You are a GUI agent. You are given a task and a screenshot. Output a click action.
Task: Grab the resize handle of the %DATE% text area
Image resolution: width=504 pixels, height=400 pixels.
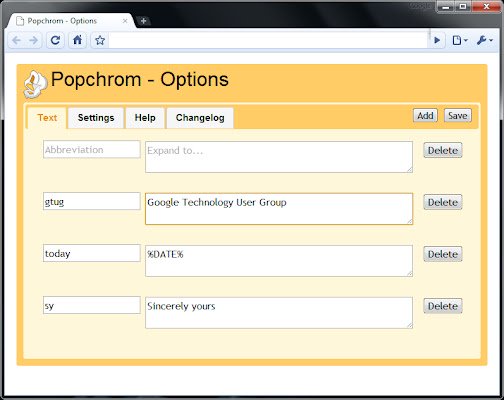[410, 274]
